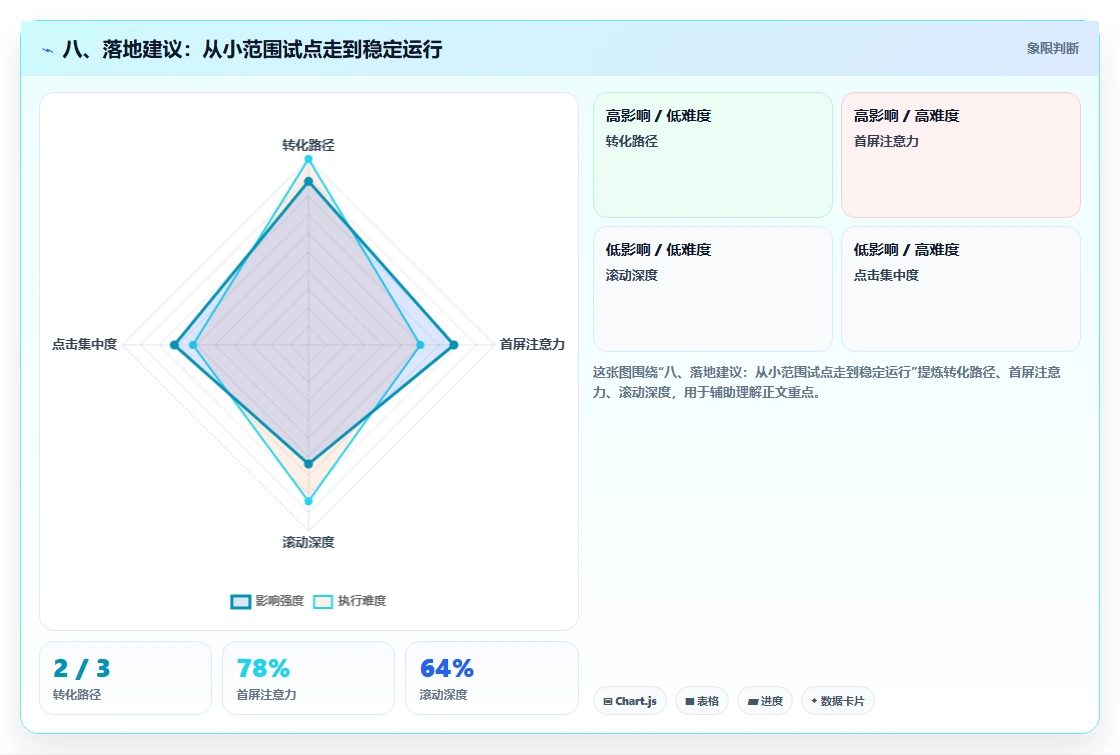This screenshot has height=755, width=1120.
Task: Click the 执行难度 data point on the 点击集中度 axis
Action: [193, 345]
